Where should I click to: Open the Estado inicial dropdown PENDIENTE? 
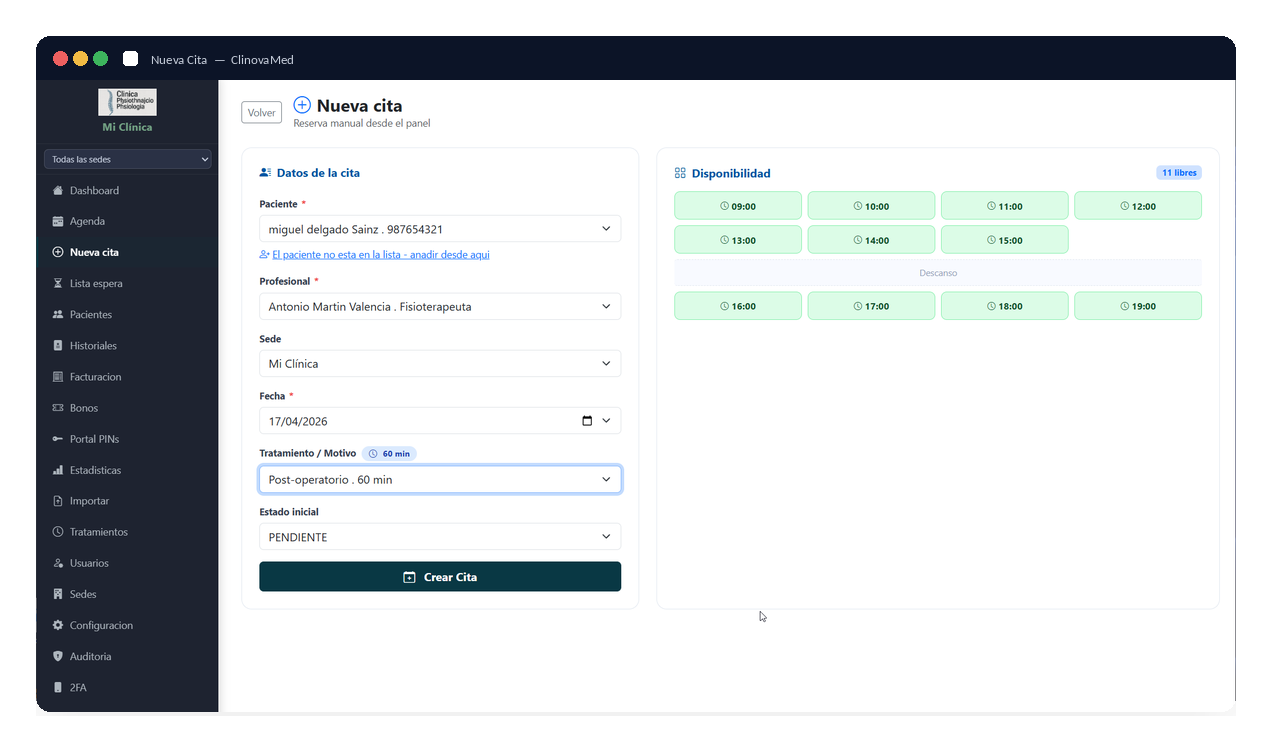[440, 537]
